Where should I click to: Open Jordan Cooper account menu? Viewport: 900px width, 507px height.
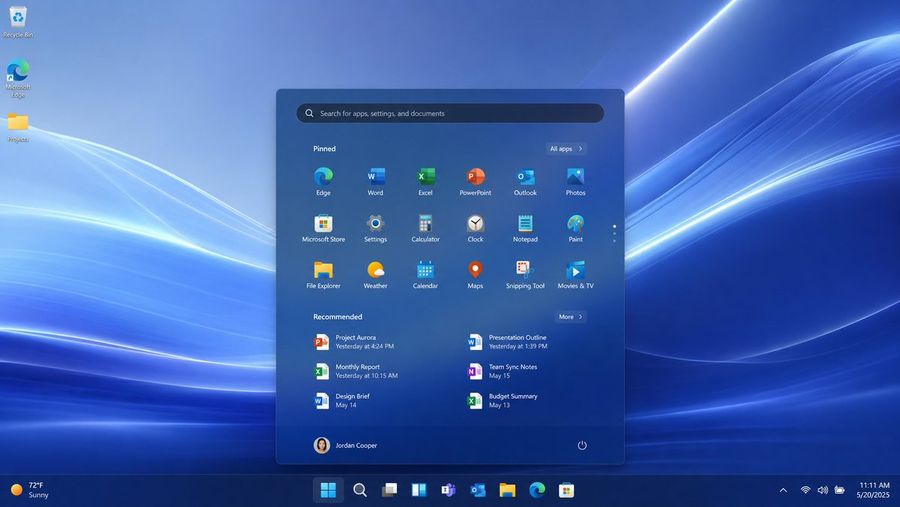pos(346,445)
